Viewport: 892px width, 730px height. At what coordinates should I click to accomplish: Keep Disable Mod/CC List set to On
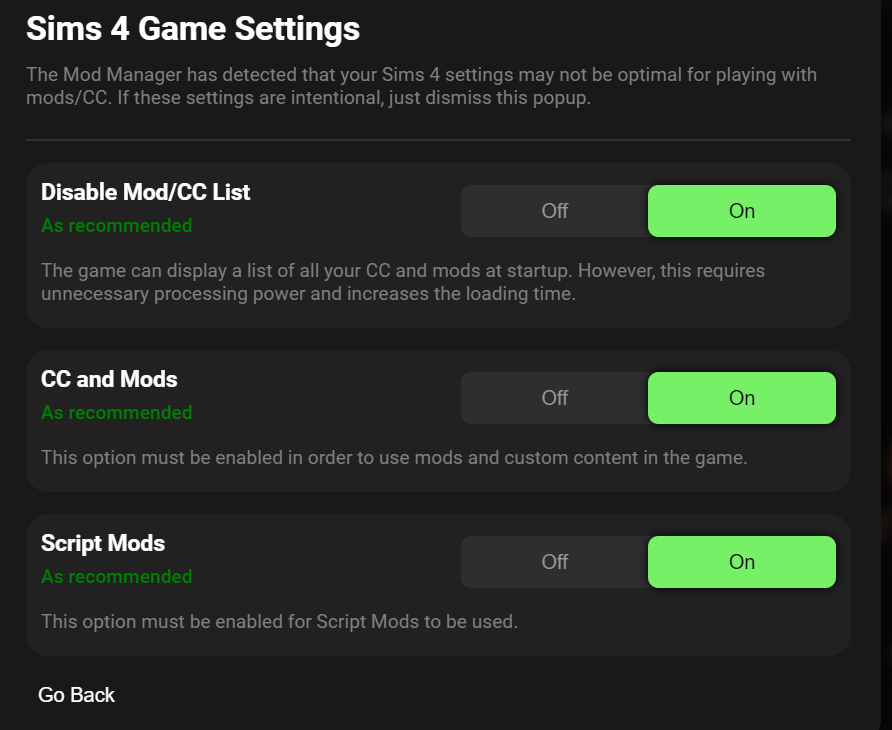pyautogui.click(x=741, y=211)
